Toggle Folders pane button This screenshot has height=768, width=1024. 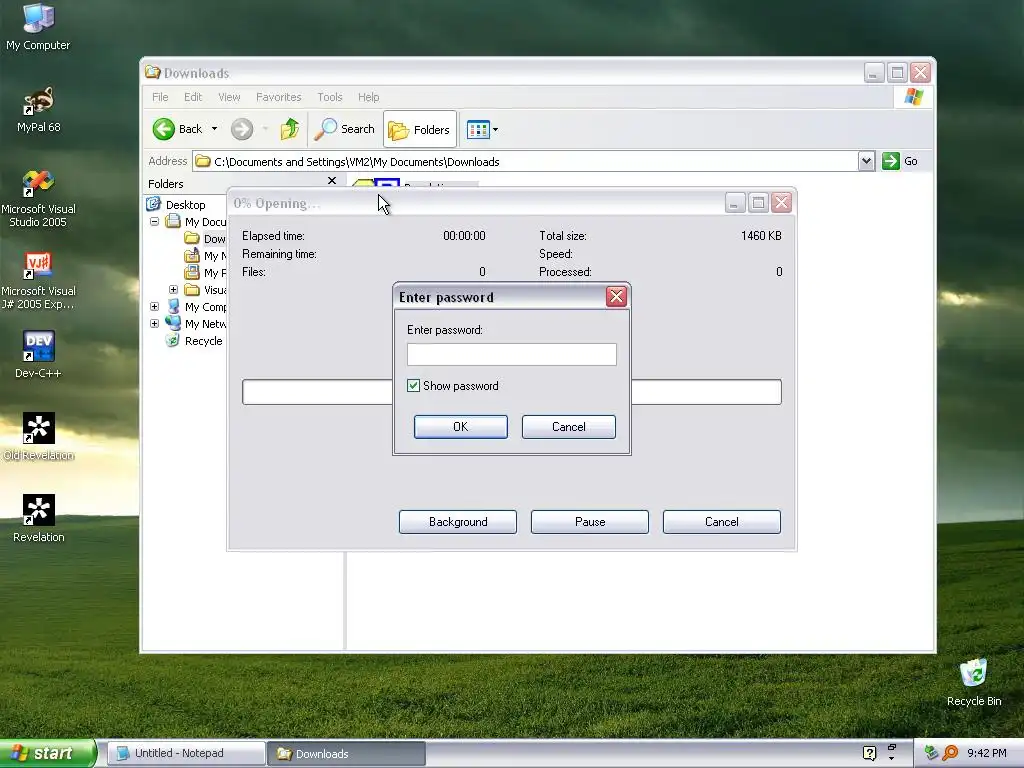click(420, 129)
